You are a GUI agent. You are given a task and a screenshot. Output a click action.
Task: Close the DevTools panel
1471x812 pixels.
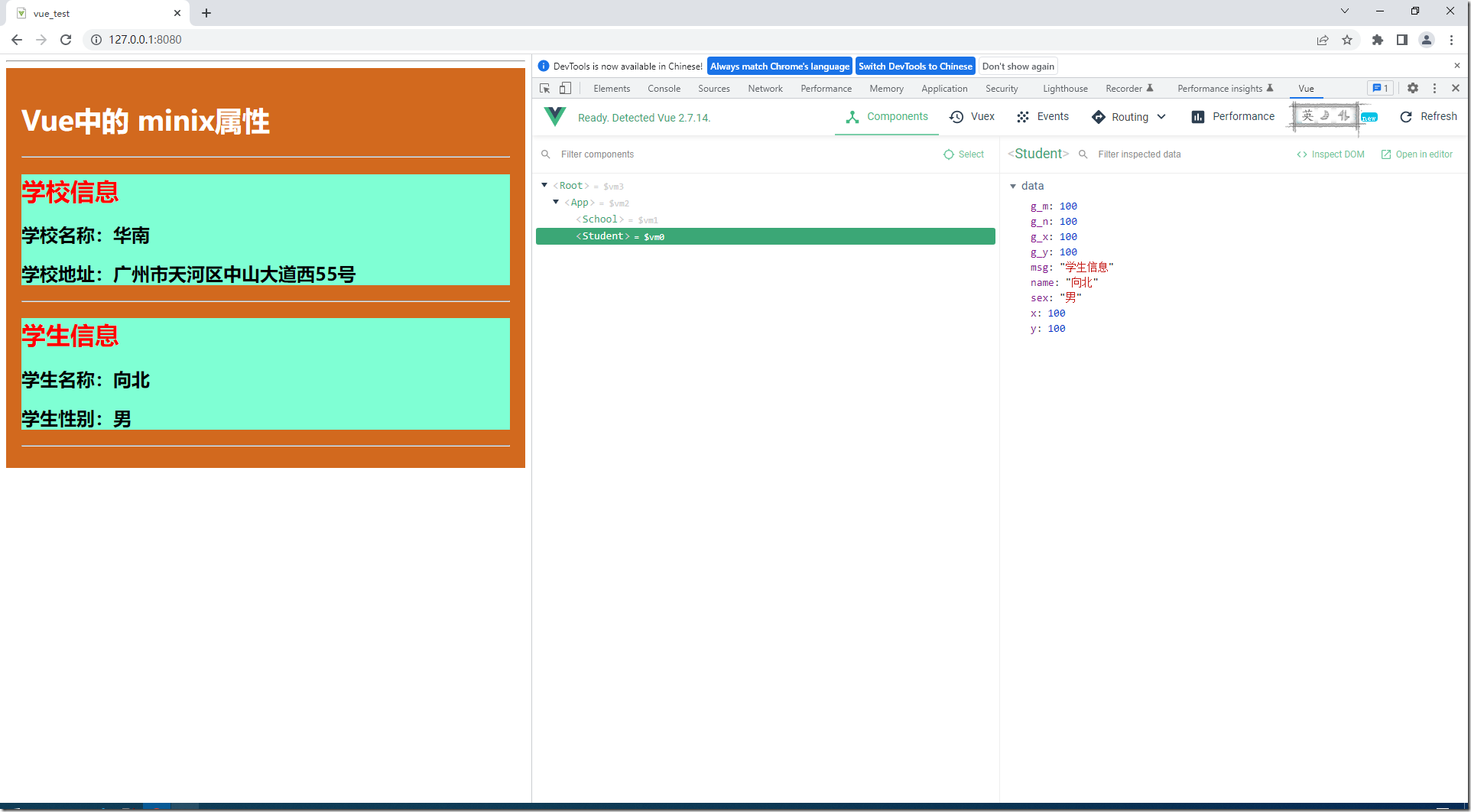[1456, 89]
